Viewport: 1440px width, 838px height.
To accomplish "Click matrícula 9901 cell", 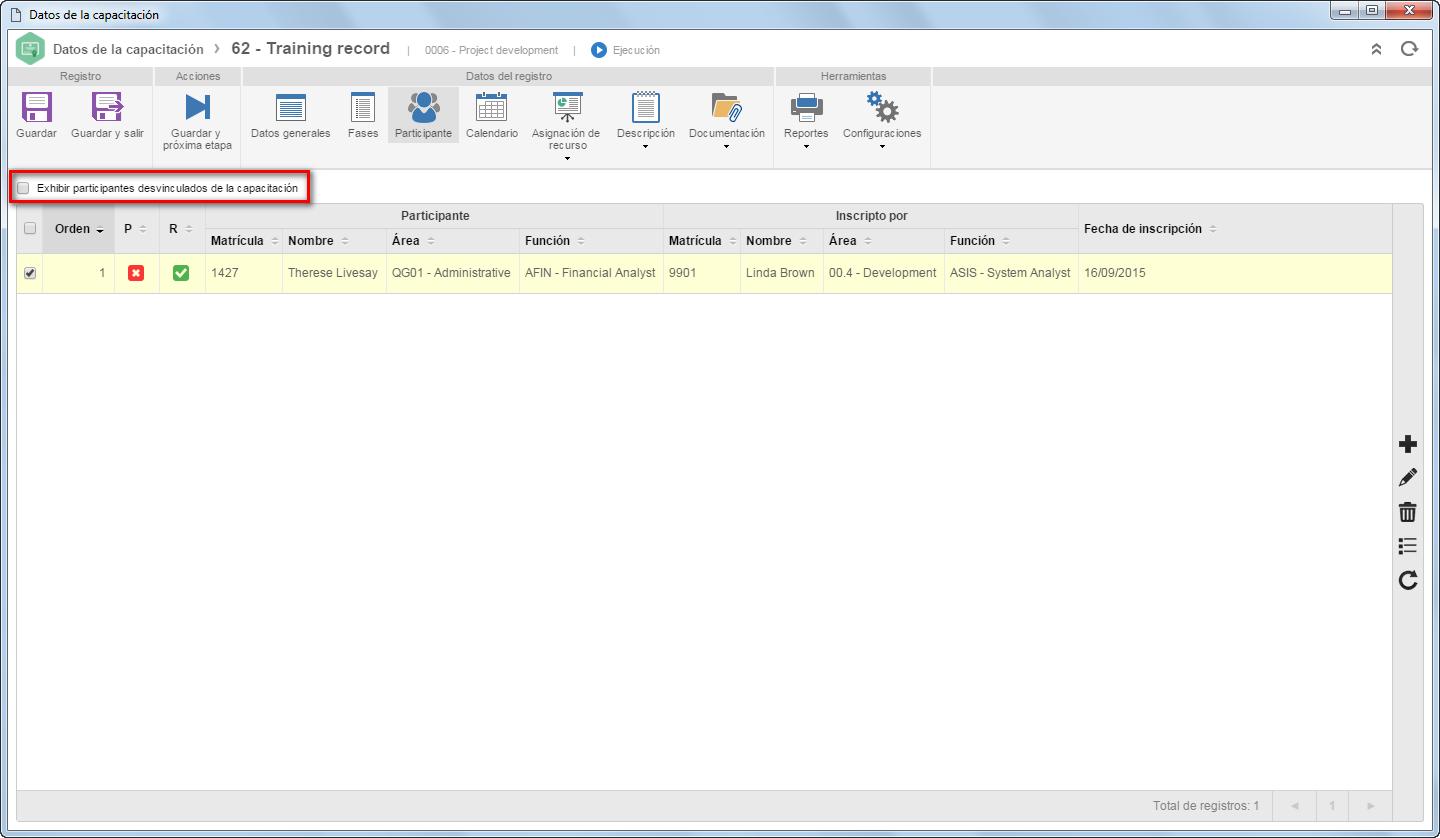I will pos(702,273).
